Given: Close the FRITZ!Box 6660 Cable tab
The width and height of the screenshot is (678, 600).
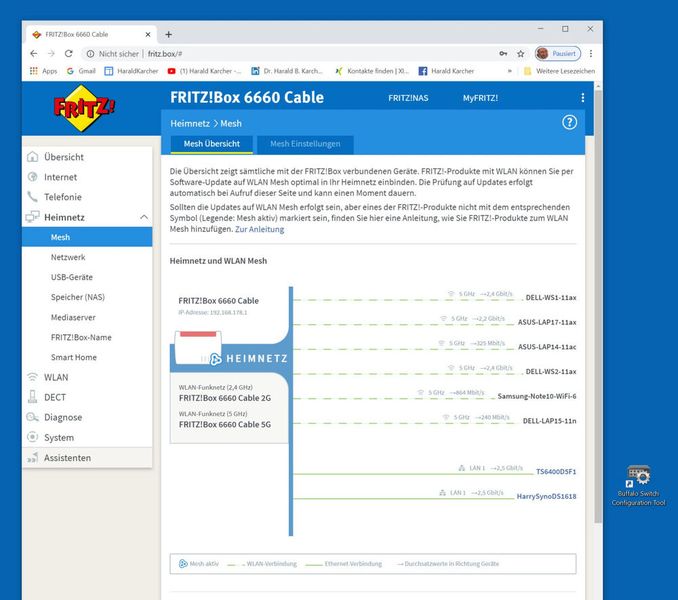Looking at the screenshot, I should coord(148,35).
